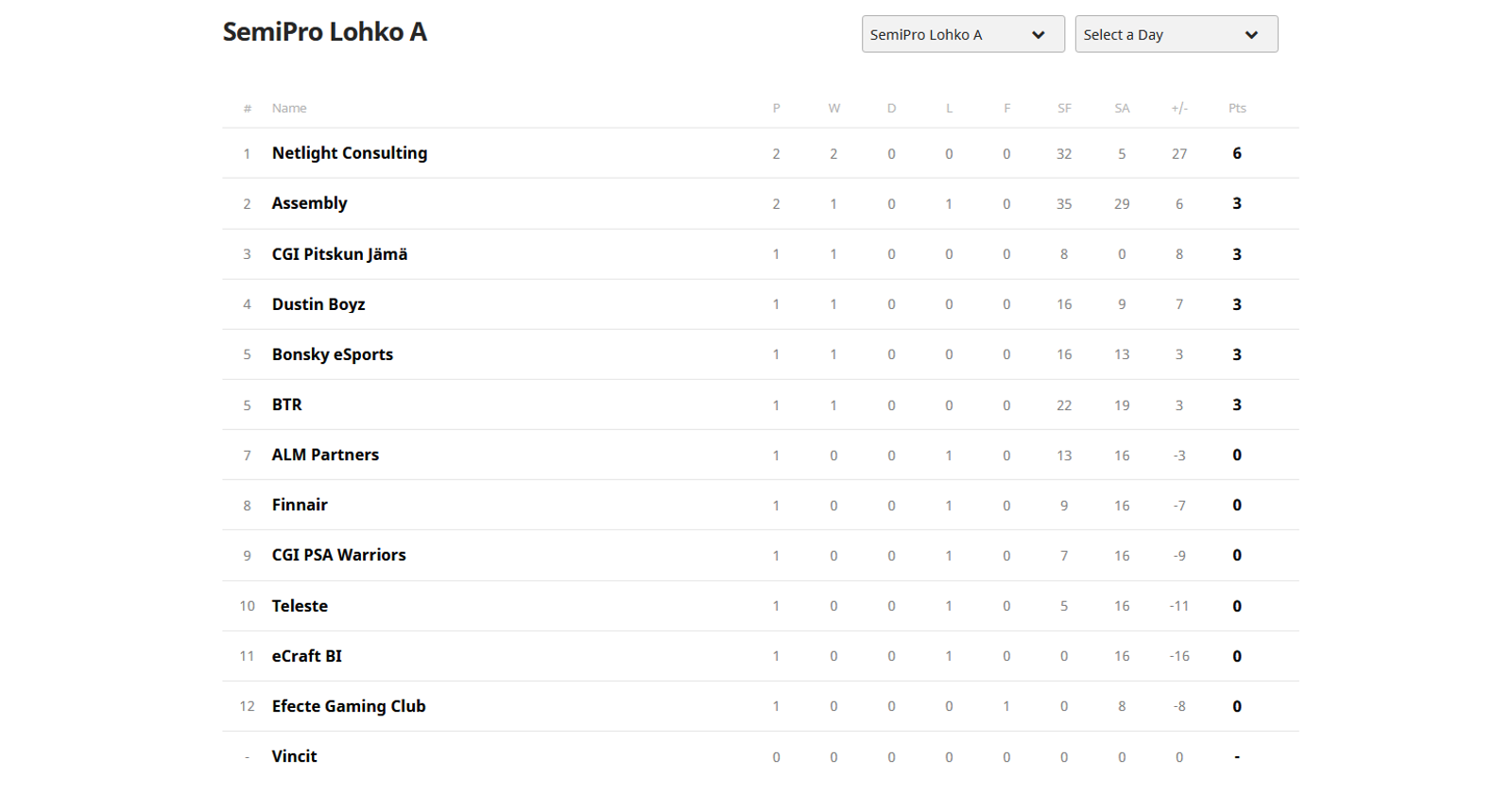
Task: Open the Assembly team entry
Action: tap(309, 203)
